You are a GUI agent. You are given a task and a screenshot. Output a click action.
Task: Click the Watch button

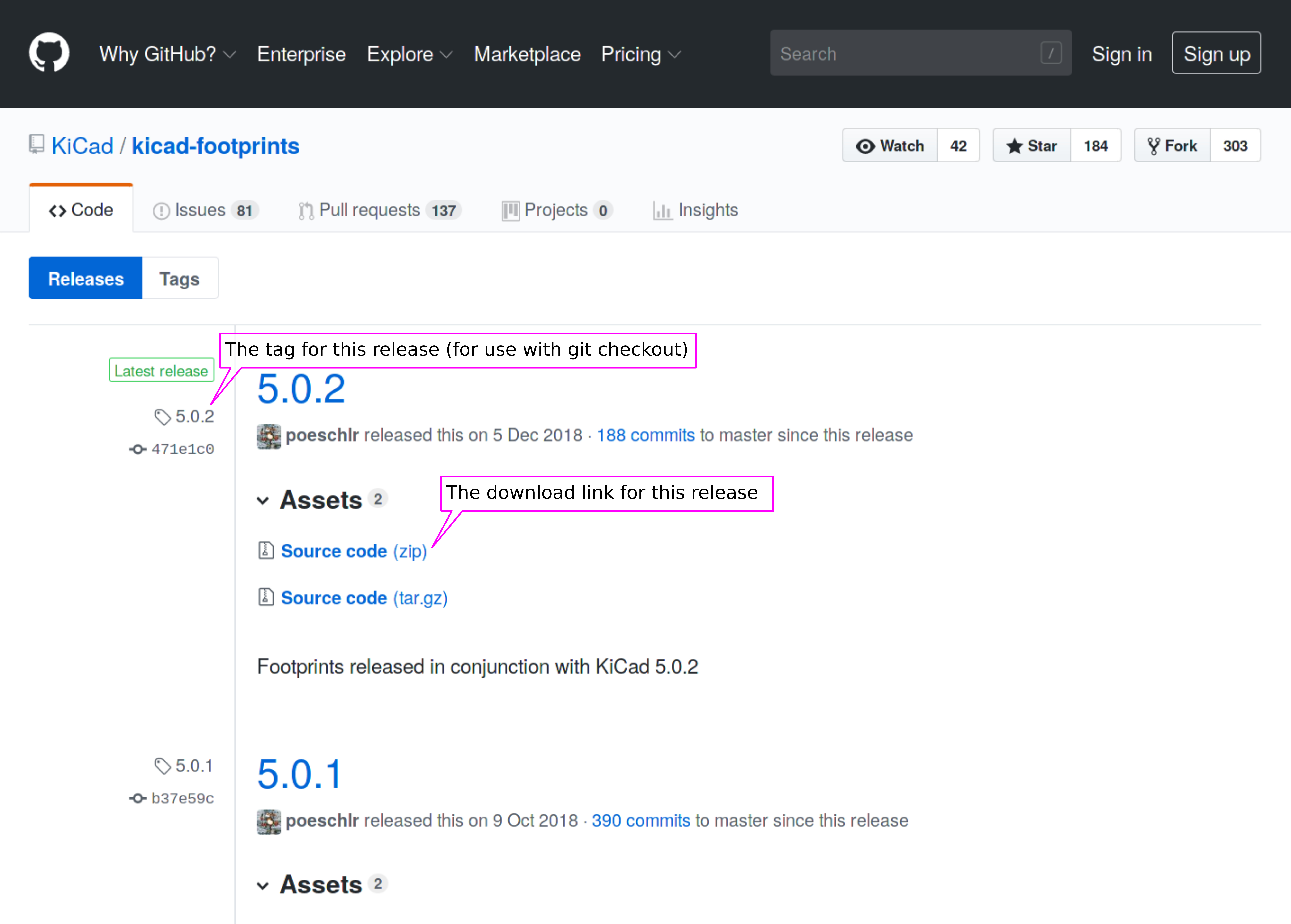(890, 146)
